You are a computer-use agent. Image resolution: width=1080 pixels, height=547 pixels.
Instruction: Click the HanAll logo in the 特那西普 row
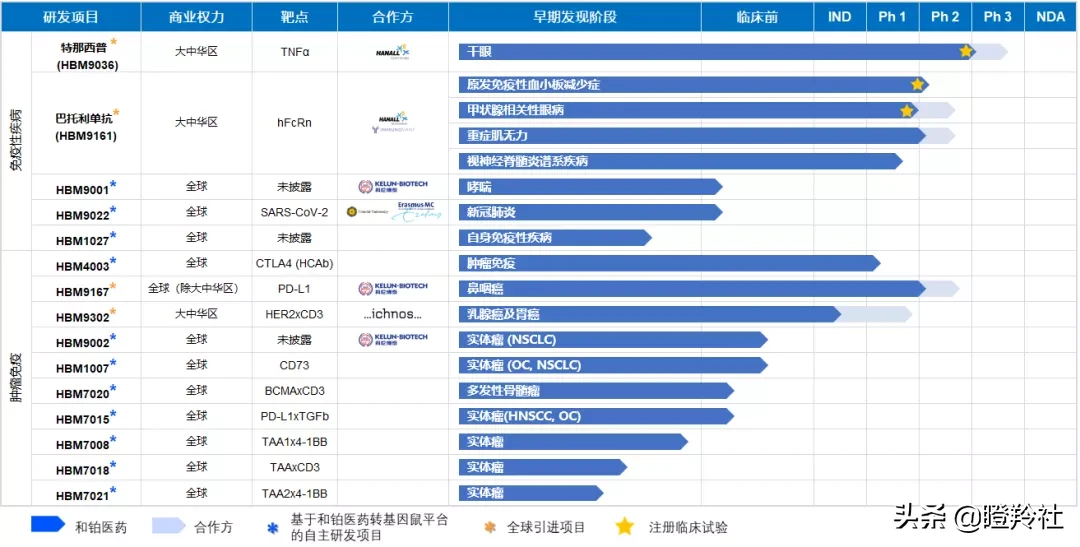[393, 52]
